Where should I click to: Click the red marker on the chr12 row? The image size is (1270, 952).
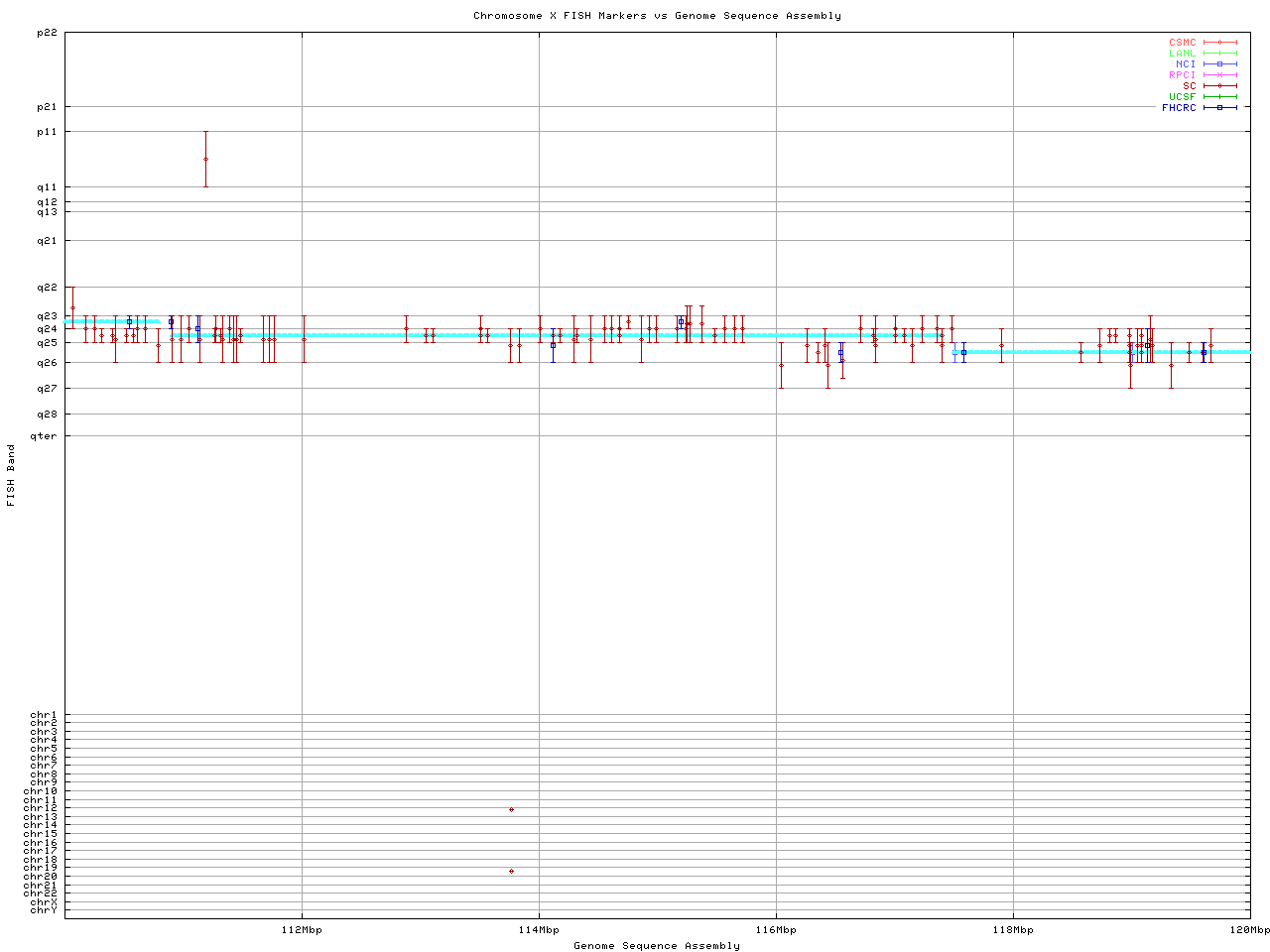click(x=511, y=809)
